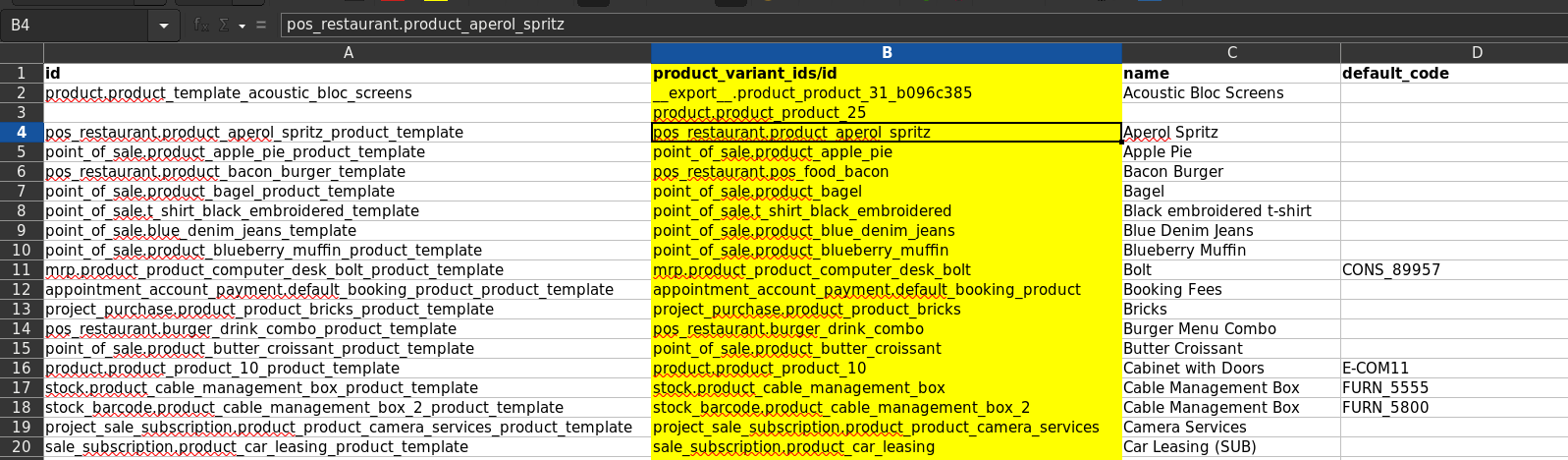Select column C header
The height and width of the screenshot is (460, 1568).
[x=1231, y=53]
